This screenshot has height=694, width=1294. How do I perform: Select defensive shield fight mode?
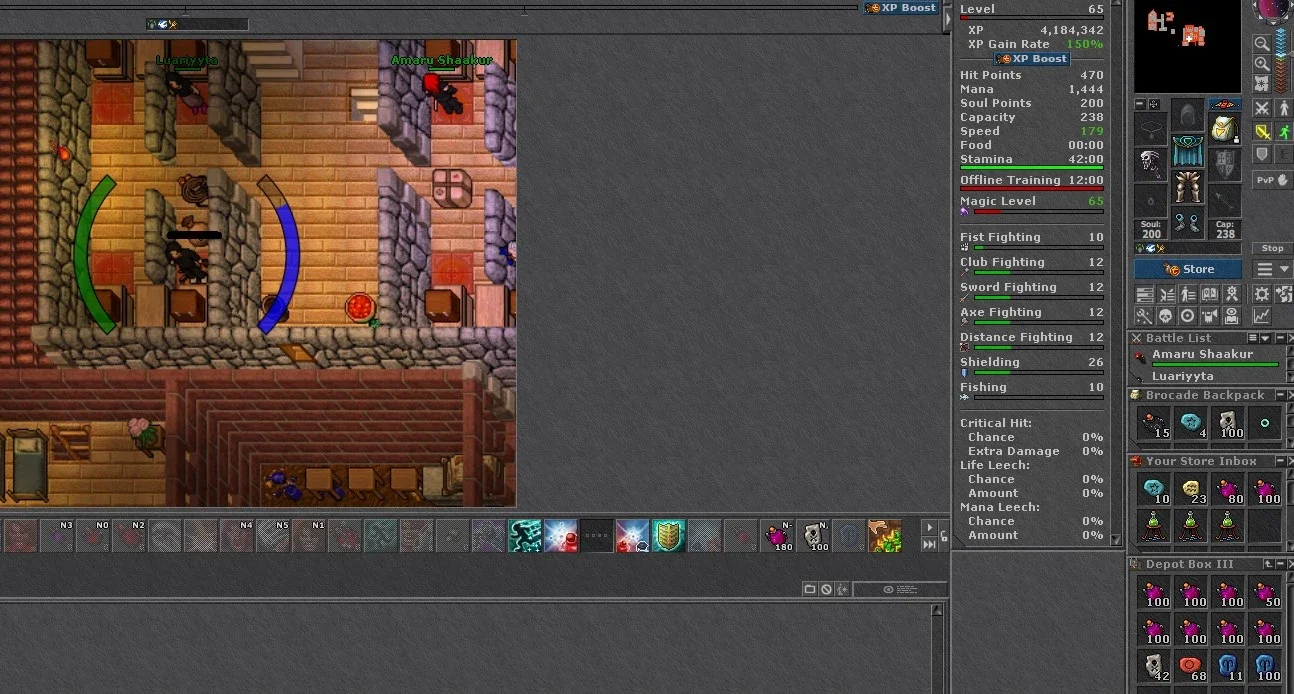tap(1262, 155)
